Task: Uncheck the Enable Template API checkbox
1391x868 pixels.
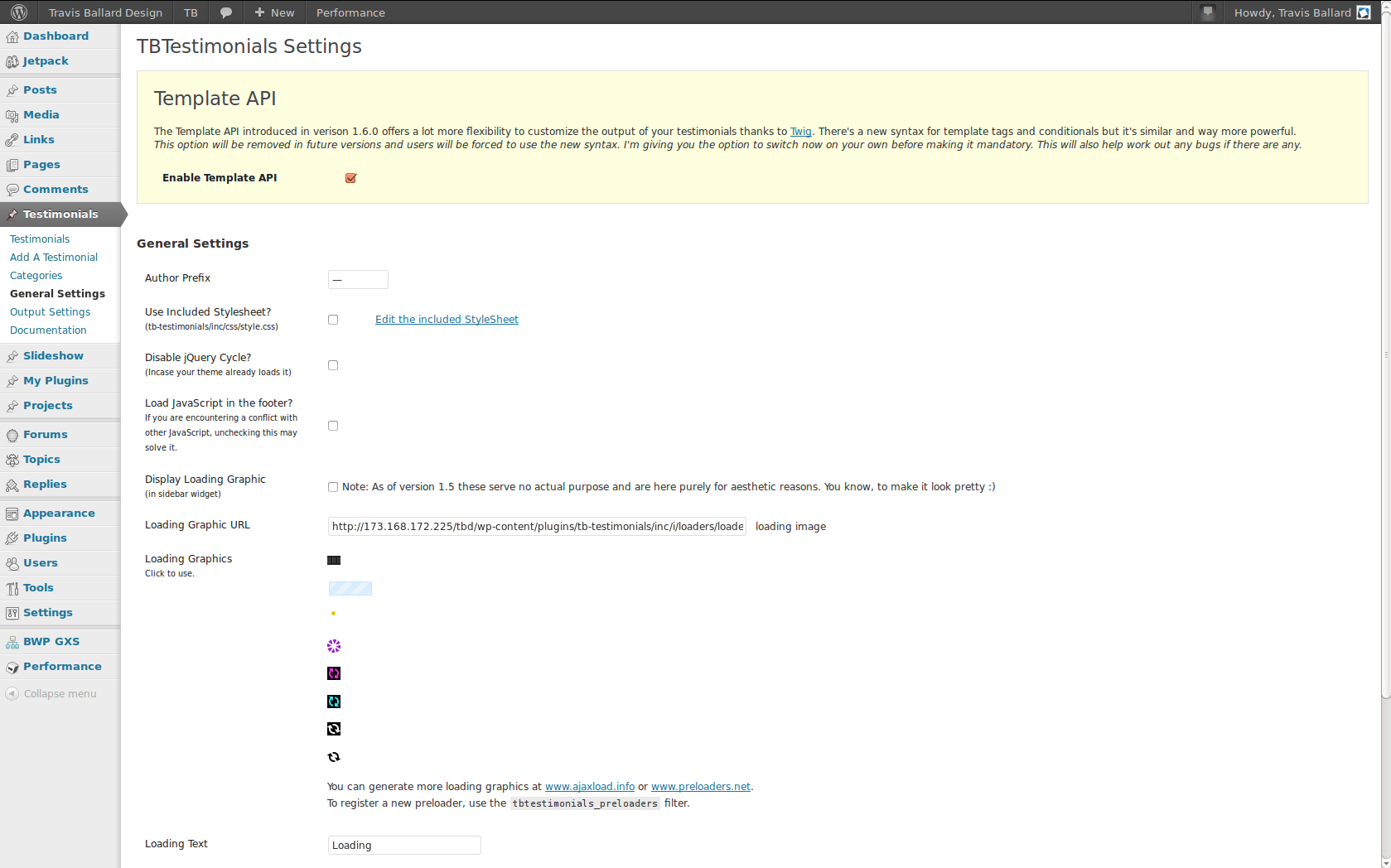Action: click(350, 178)
